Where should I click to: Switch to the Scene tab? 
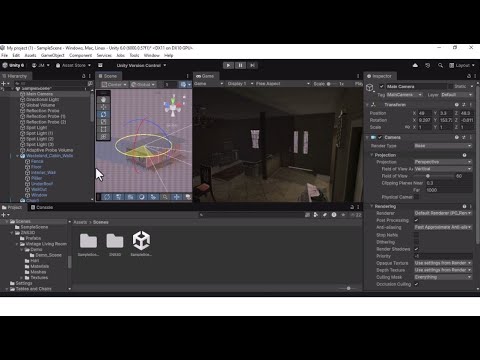(x=108, y=76)
